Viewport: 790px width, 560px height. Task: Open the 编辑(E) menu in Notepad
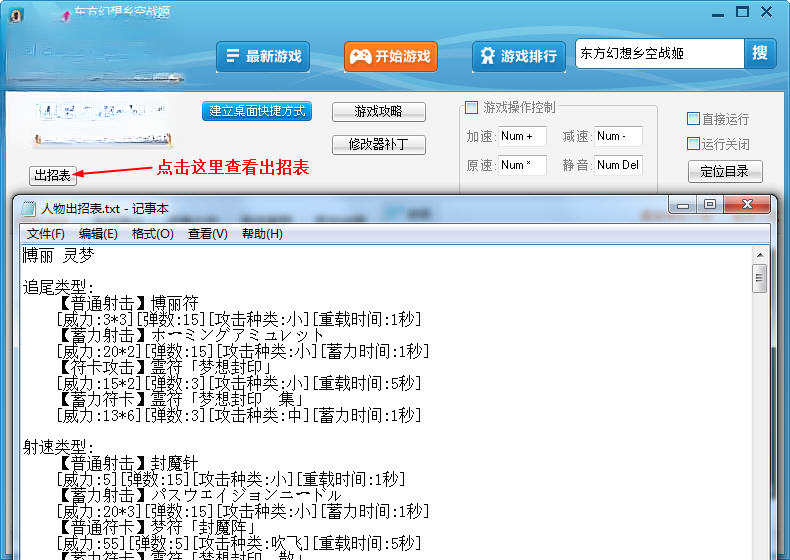tap(98, 234)
